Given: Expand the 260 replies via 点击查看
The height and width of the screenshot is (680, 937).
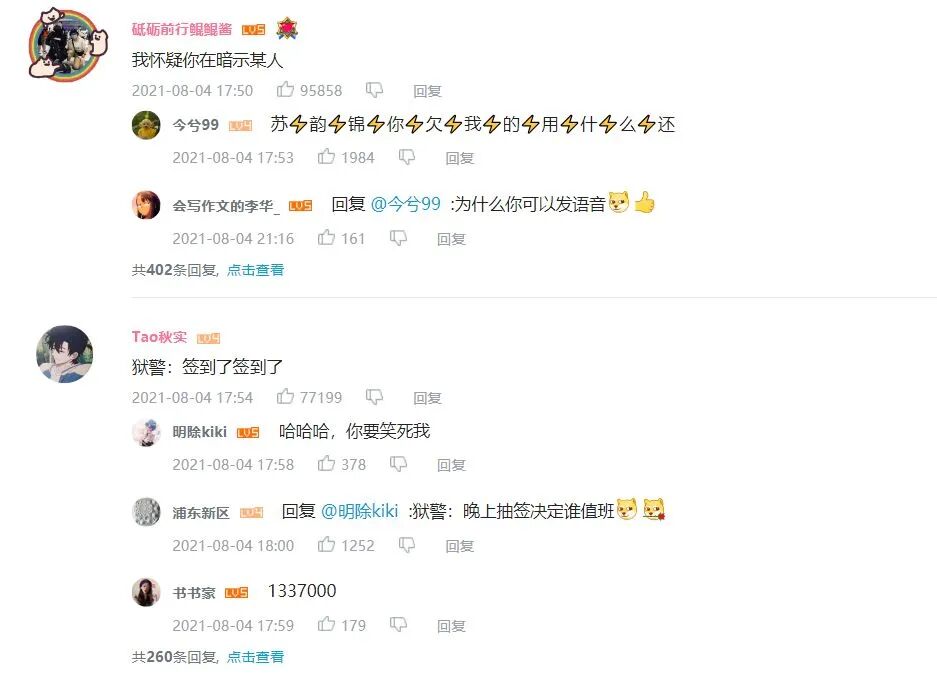Looking at the screenshot, I should [x=255, y=657].
